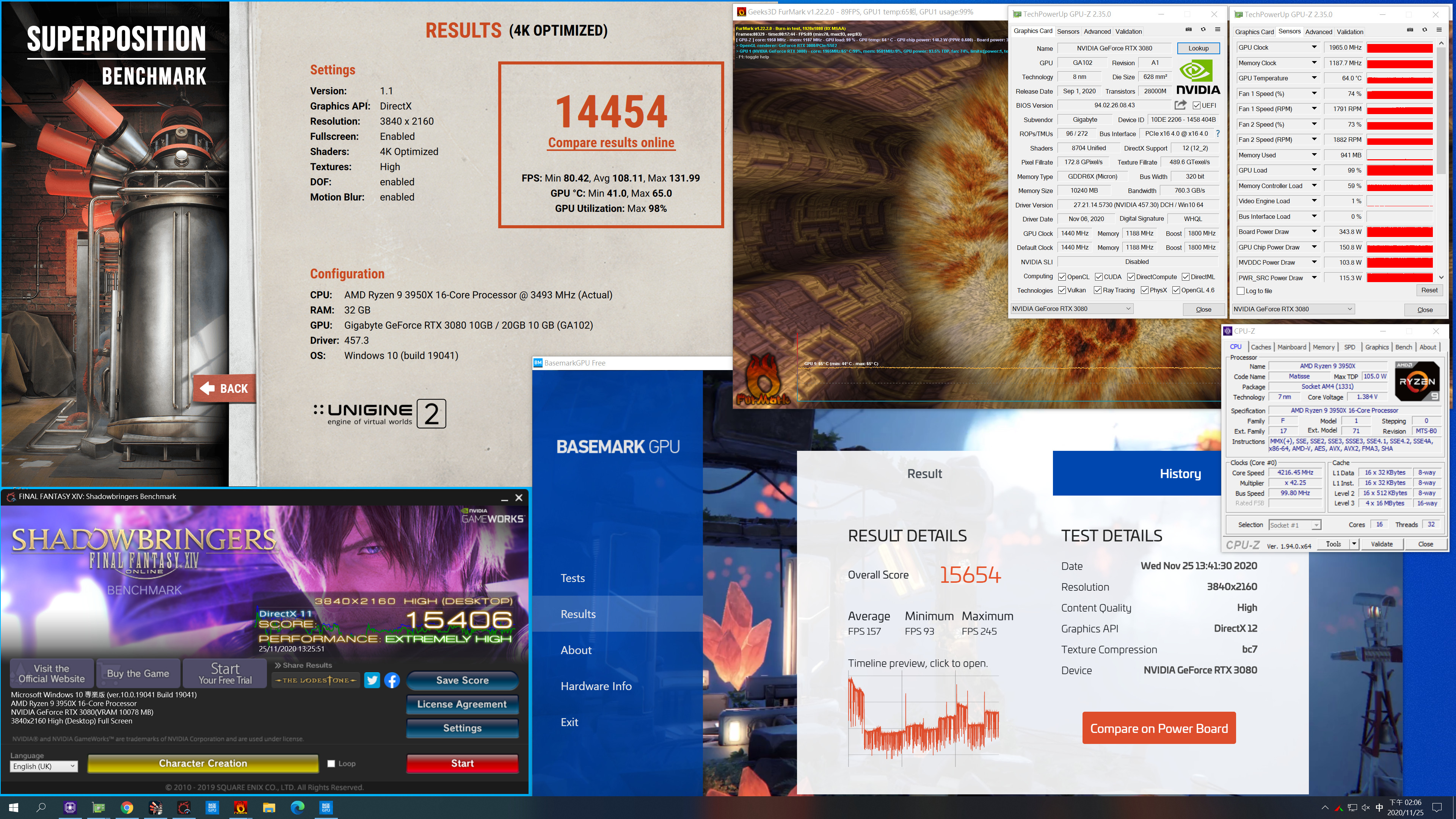Click the refresh icon in GPU-Z Sensors window

[1425, 30]
